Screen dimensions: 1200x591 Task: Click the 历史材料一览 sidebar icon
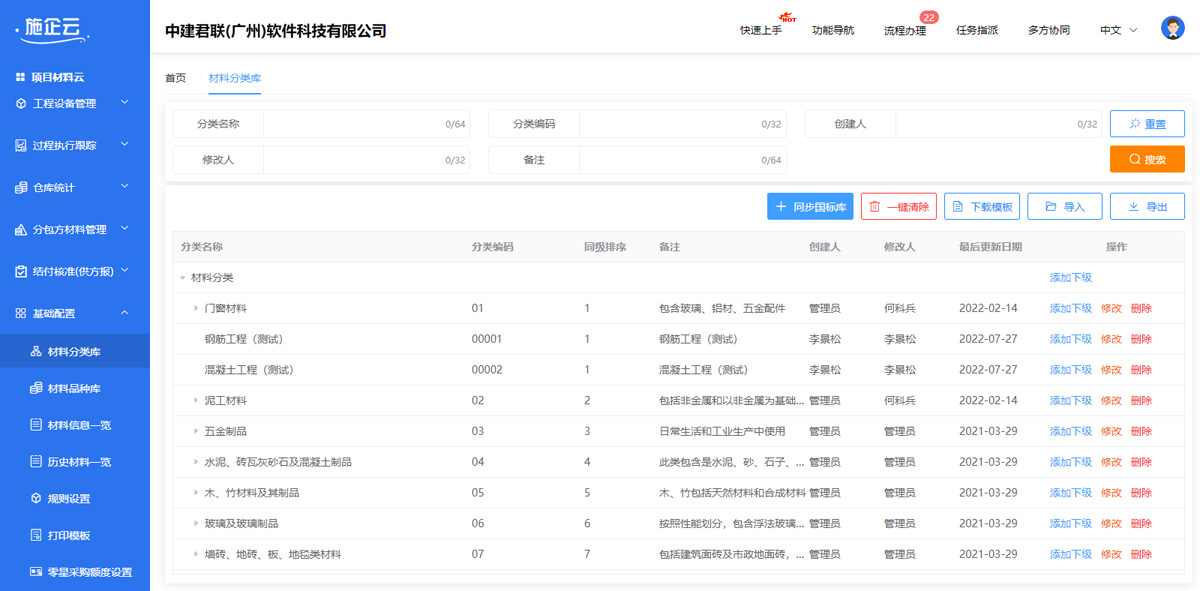point(36,462)
